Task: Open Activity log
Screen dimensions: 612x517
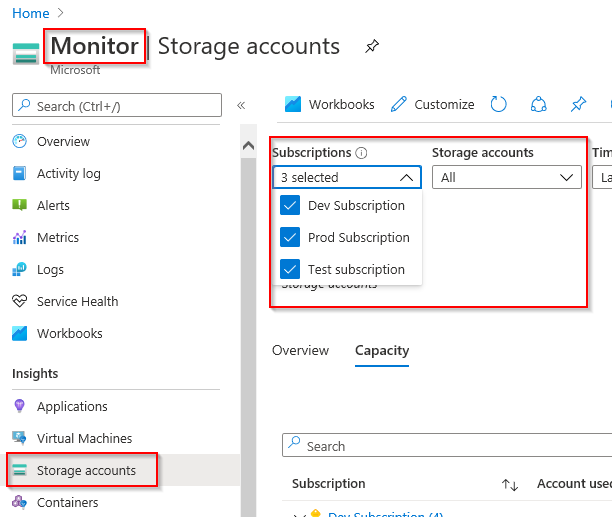Action: (69, 173)
